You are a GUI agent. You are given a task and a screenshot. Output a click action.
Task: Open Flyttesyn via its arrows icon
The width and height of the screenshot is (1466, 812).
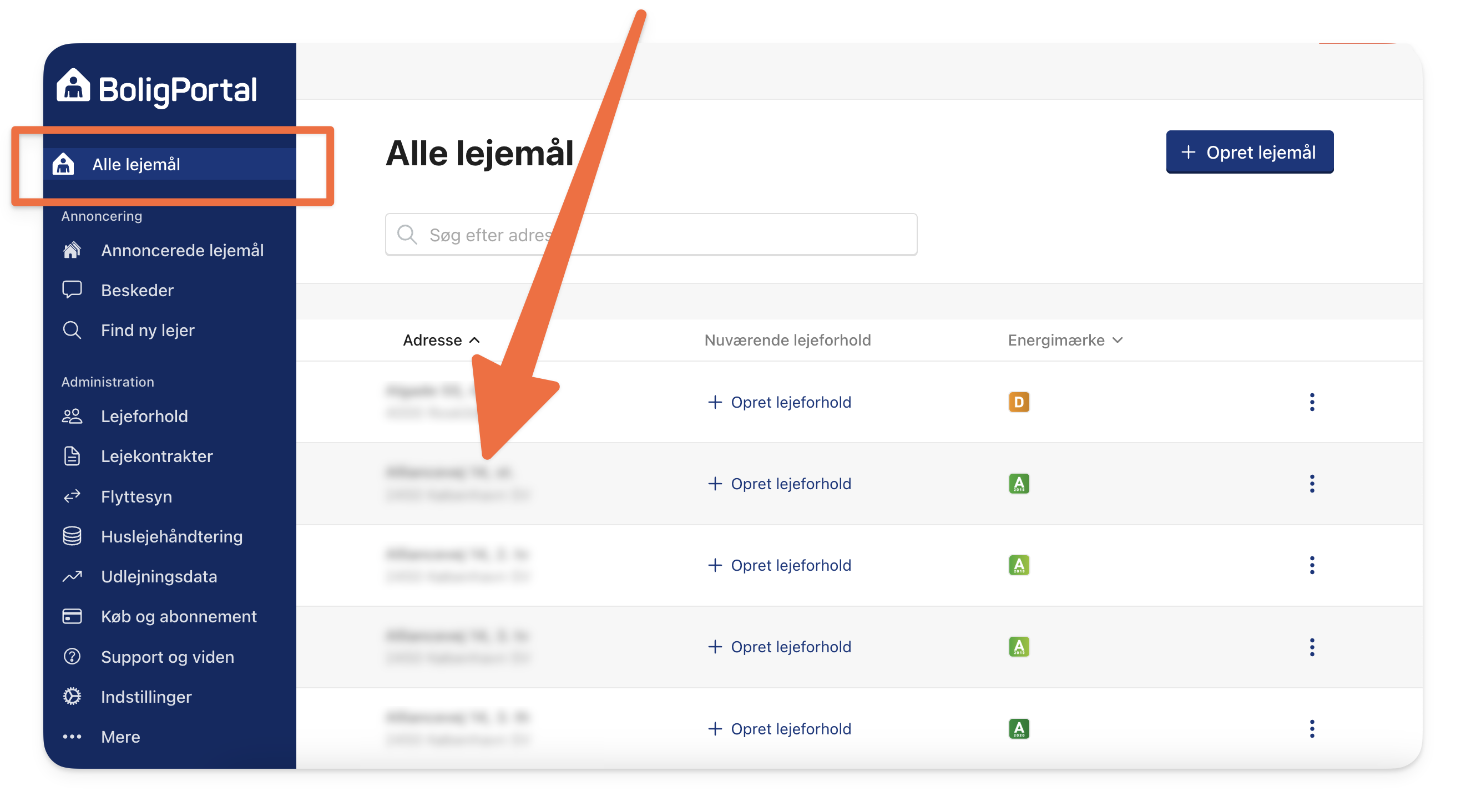pos(72,497)
